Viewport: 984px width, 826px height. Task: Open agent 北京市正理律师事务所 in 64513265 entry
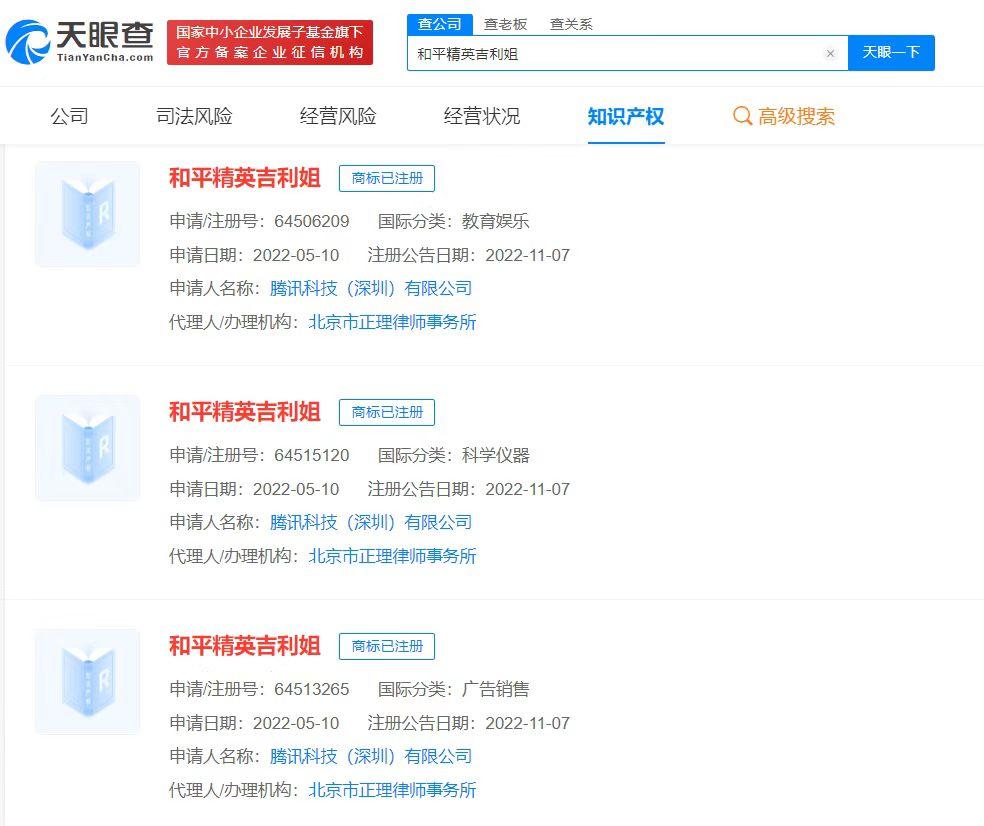pos(392,790)
